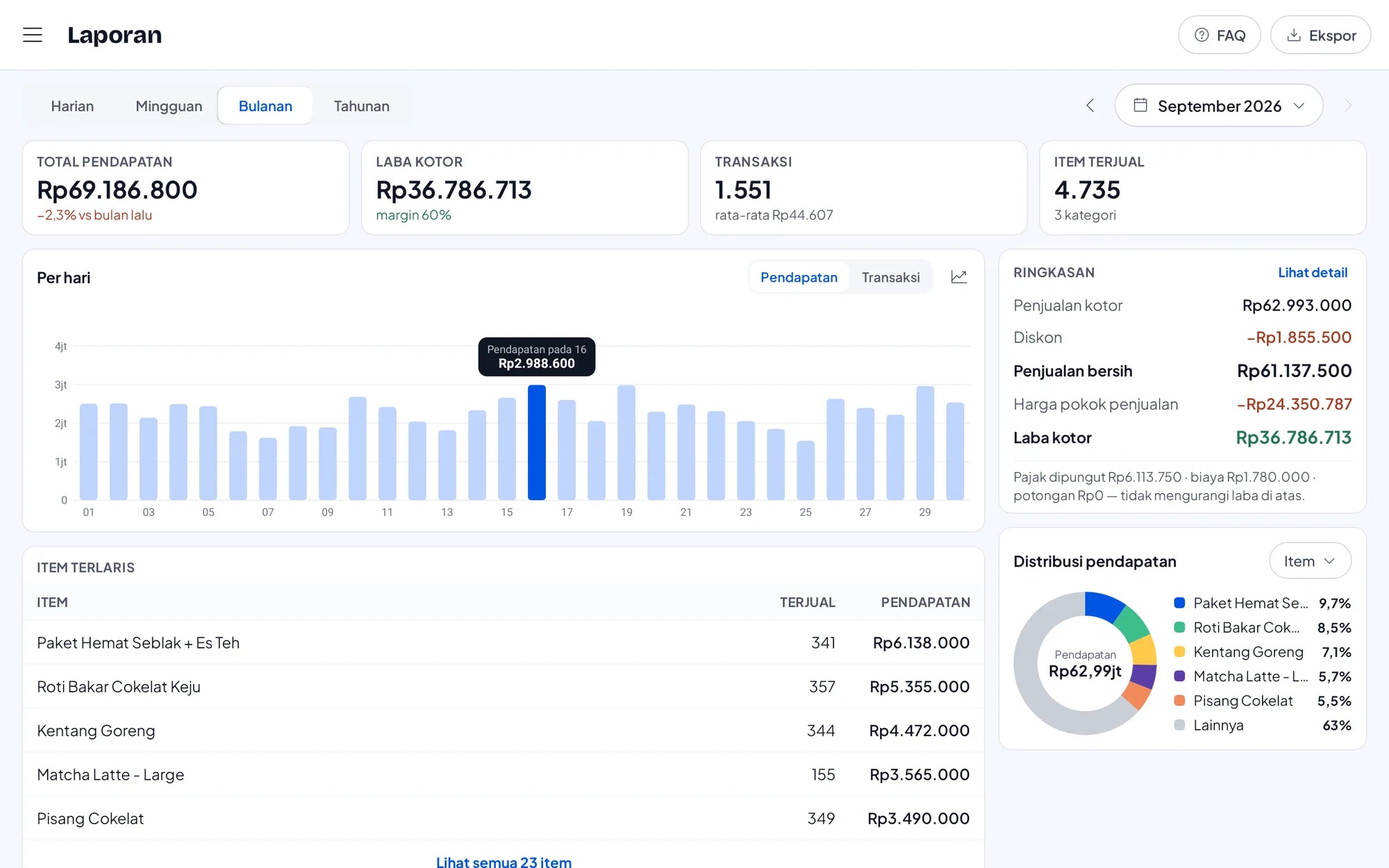View all items via Lihat semua 23 item
This screenshot has height=868, width=1389.
pos(504,861)
